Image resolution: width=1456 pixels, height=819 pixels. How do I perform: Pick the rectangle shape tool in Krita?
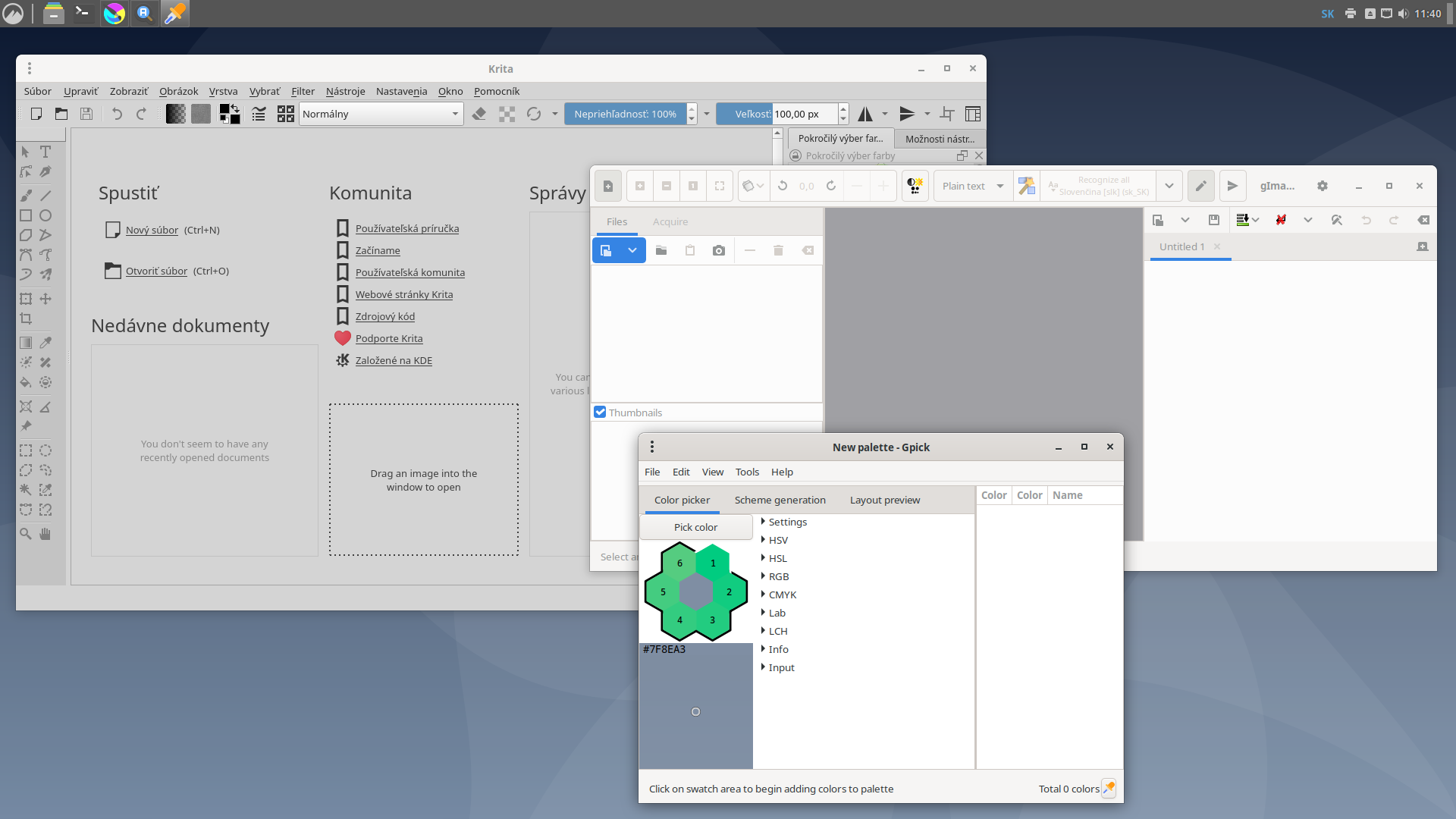[26, 215]
